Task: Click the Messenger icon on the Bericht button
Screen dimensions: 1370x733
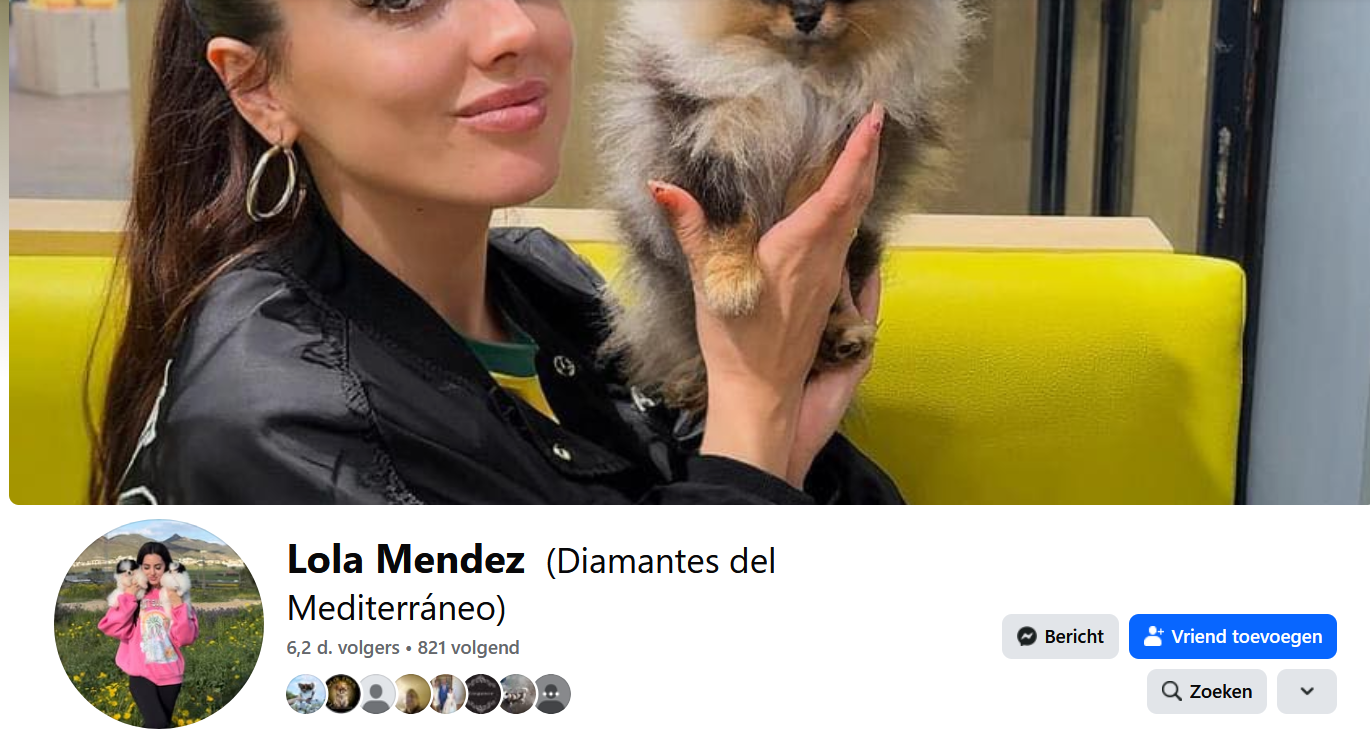Action: coord(1026,636)
